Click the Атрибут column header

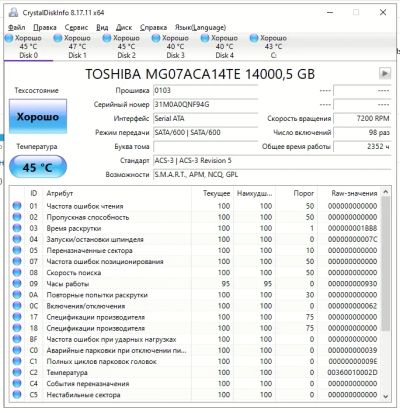(117, 193)
